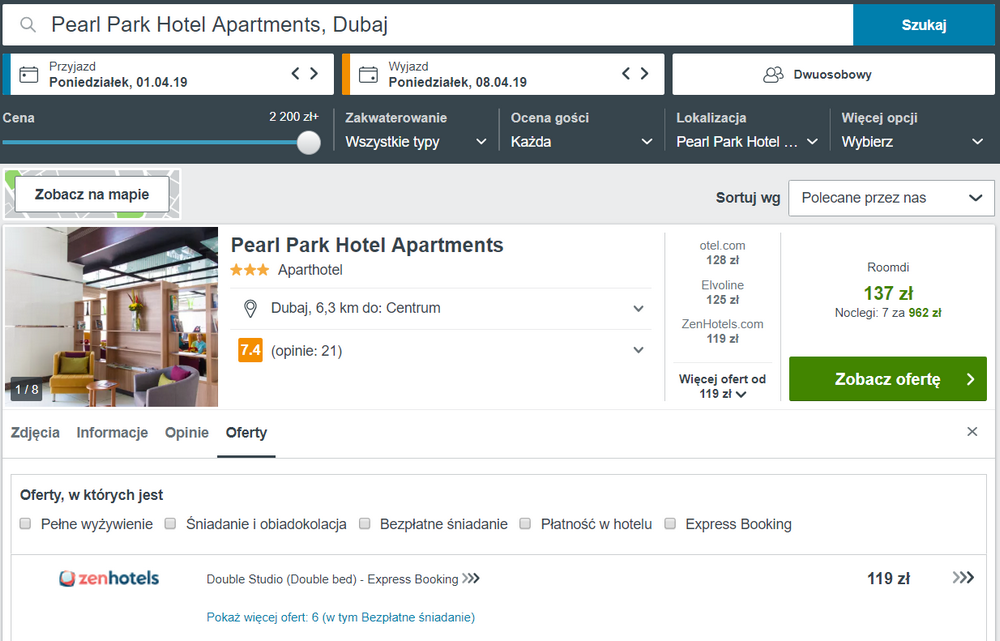This screenshot has height=641, width=1000.
Task: Check the Bezpłatne śniadanie option
Action: tap(365, 524)
